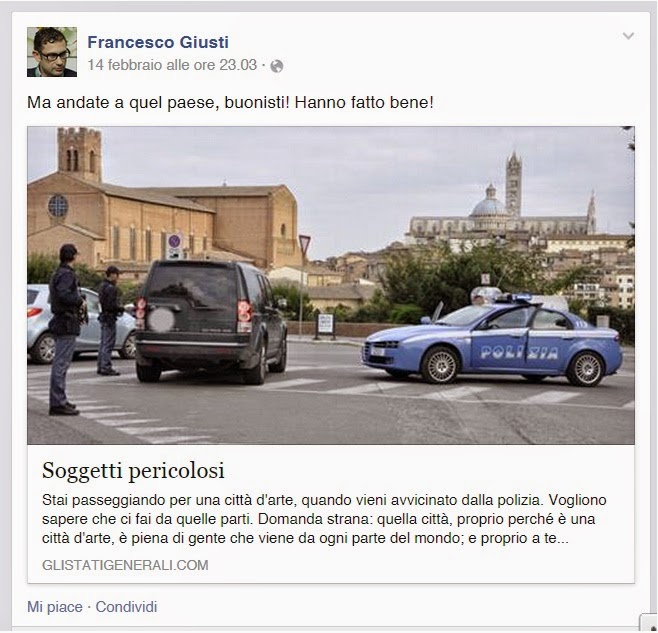Click Condividi to share the post
Screen dimensions: 658x633
coord(126,607)
